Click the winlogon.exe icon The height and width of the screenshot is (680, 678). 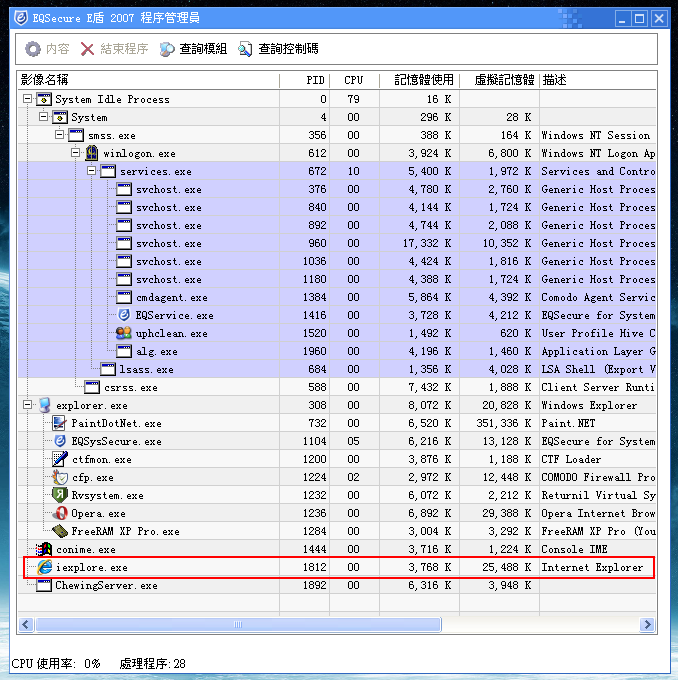tap(92, 153)
